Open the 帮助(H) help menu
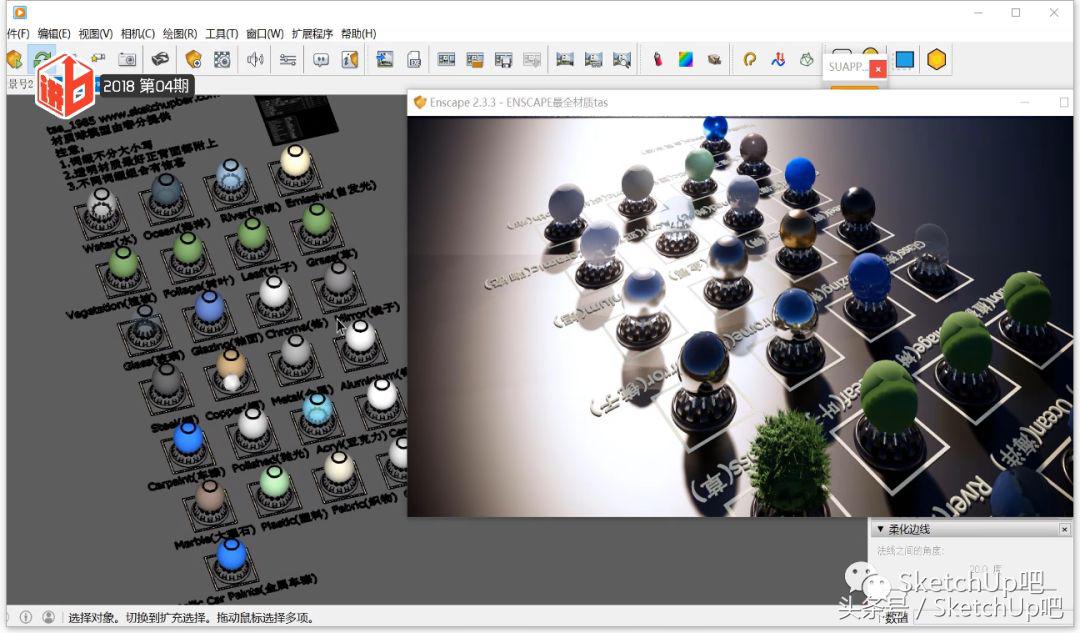Viewport: 1080px width, 633px height. click(x=358, y=34)
